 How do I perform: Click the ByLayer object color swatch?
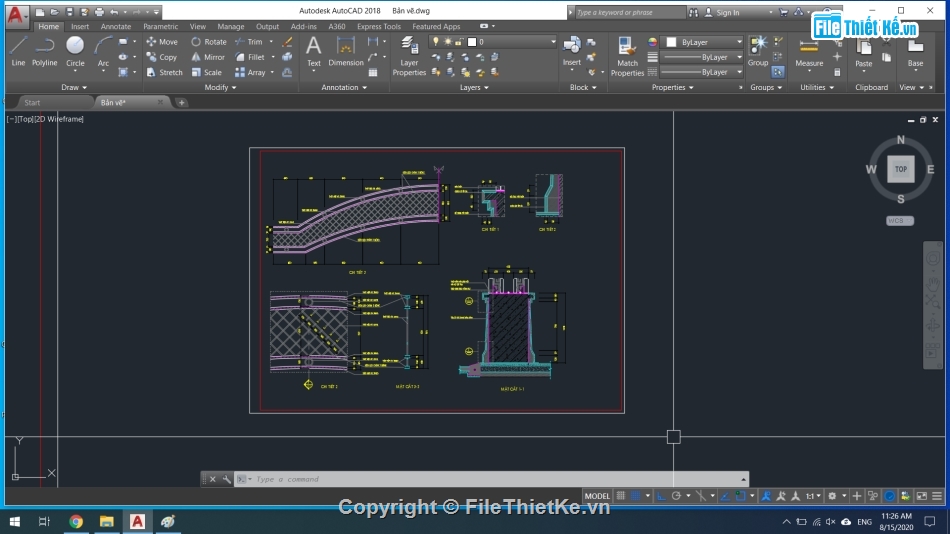671,42
